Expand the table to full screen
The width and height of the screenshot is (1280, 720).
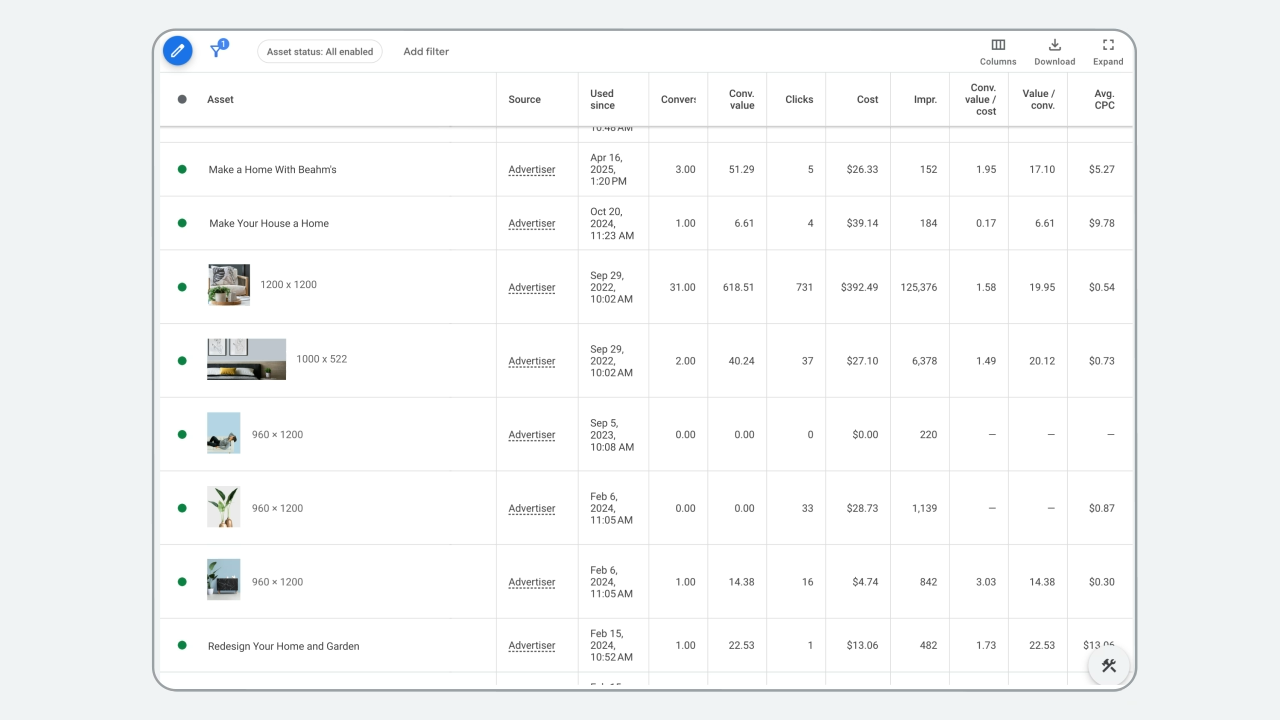(x=1107, y=52)
